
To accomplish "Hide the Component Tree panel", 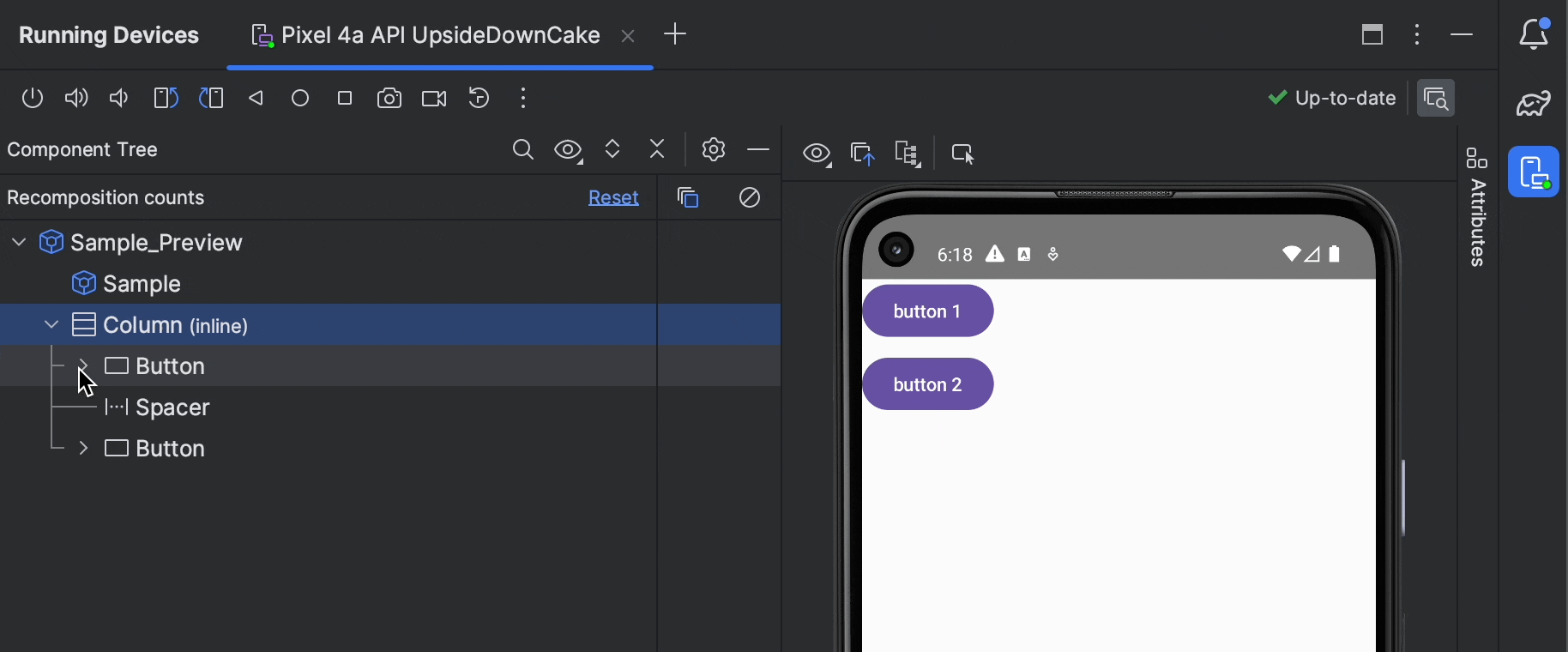I will click(x=758, y=149).
